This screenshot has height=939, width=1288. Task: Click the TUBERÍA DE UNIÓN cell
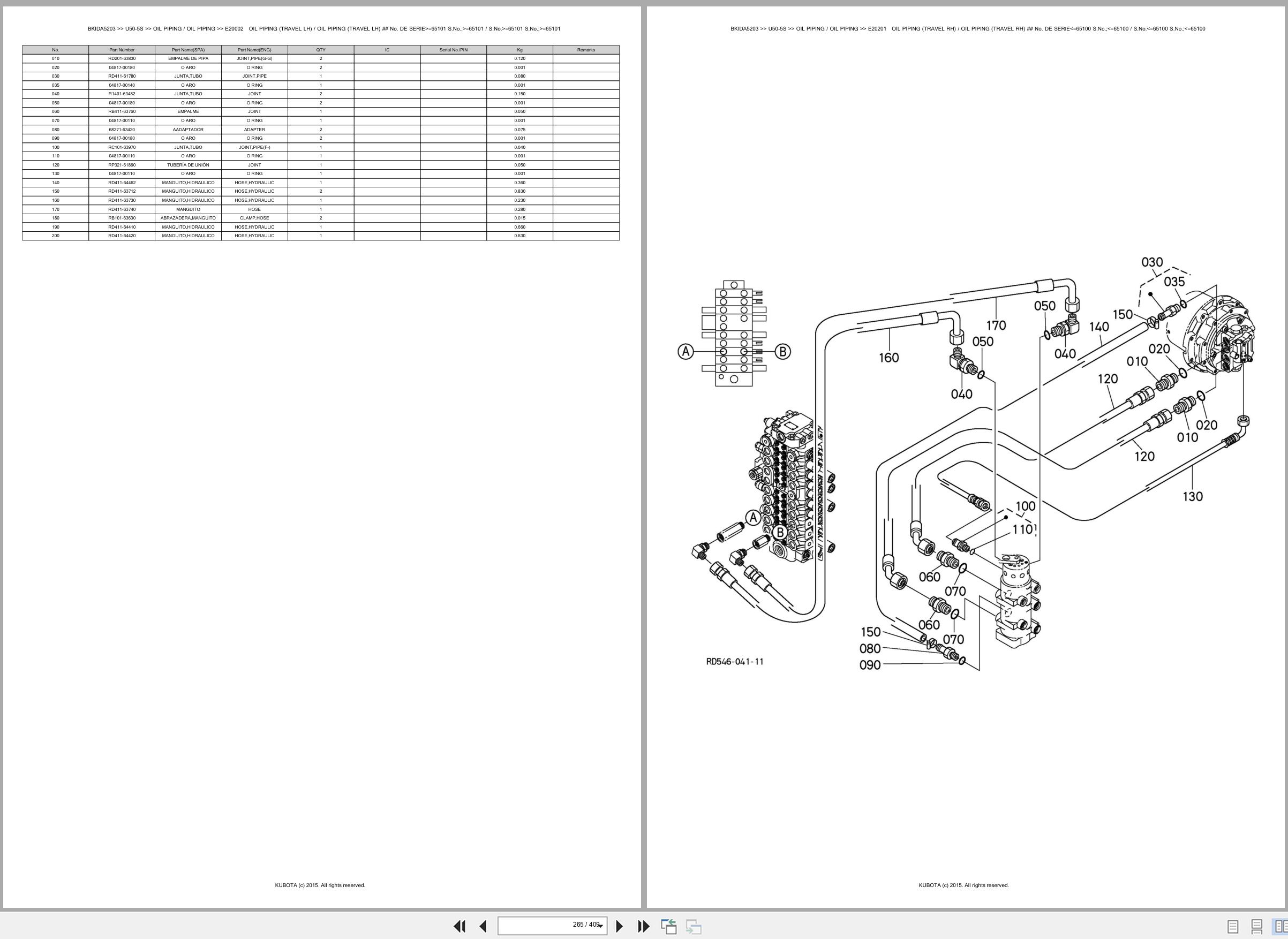point(188,165)
